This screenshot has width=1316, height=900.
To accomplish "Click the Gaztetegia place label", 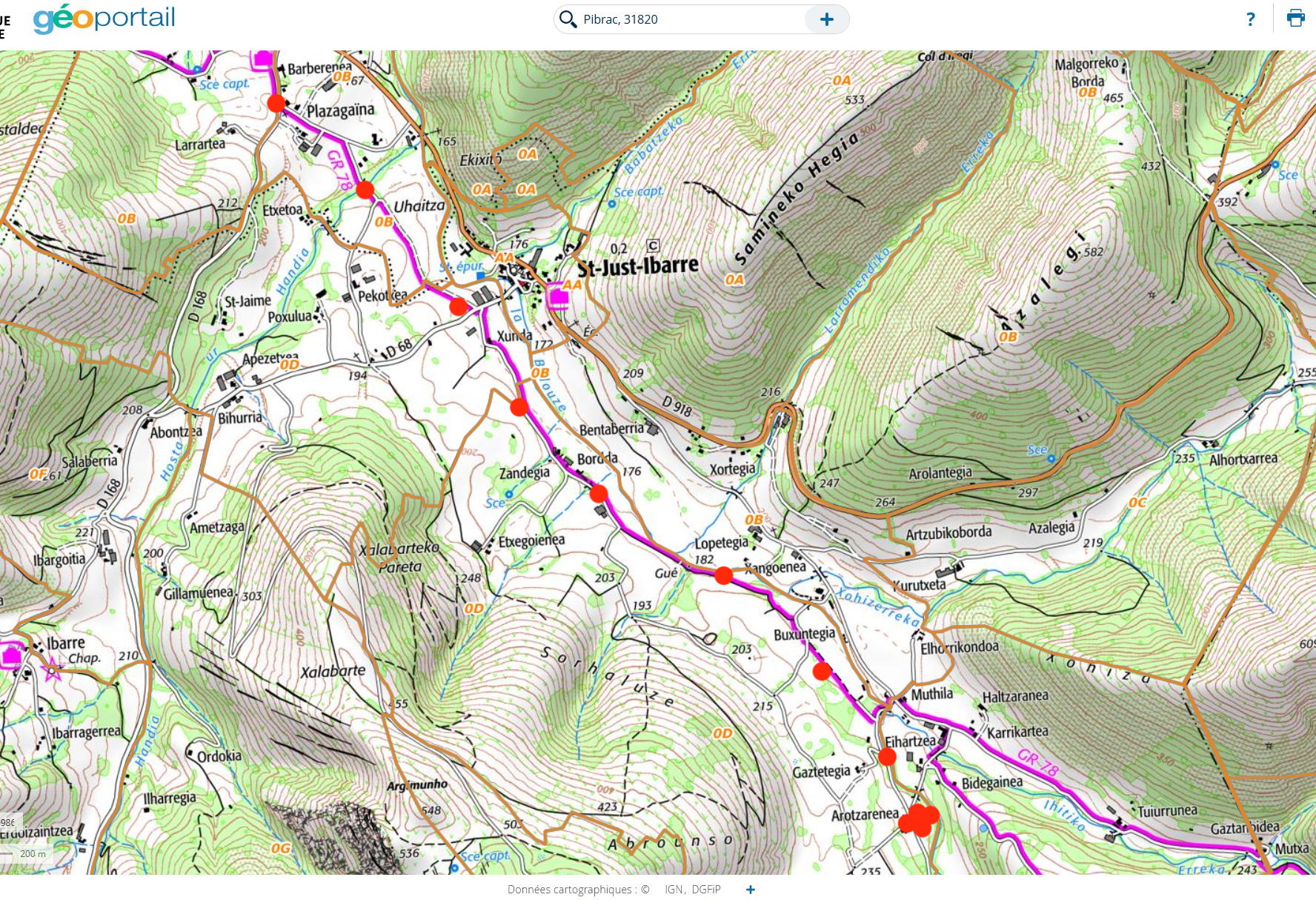I will click(x=822, y=772).
